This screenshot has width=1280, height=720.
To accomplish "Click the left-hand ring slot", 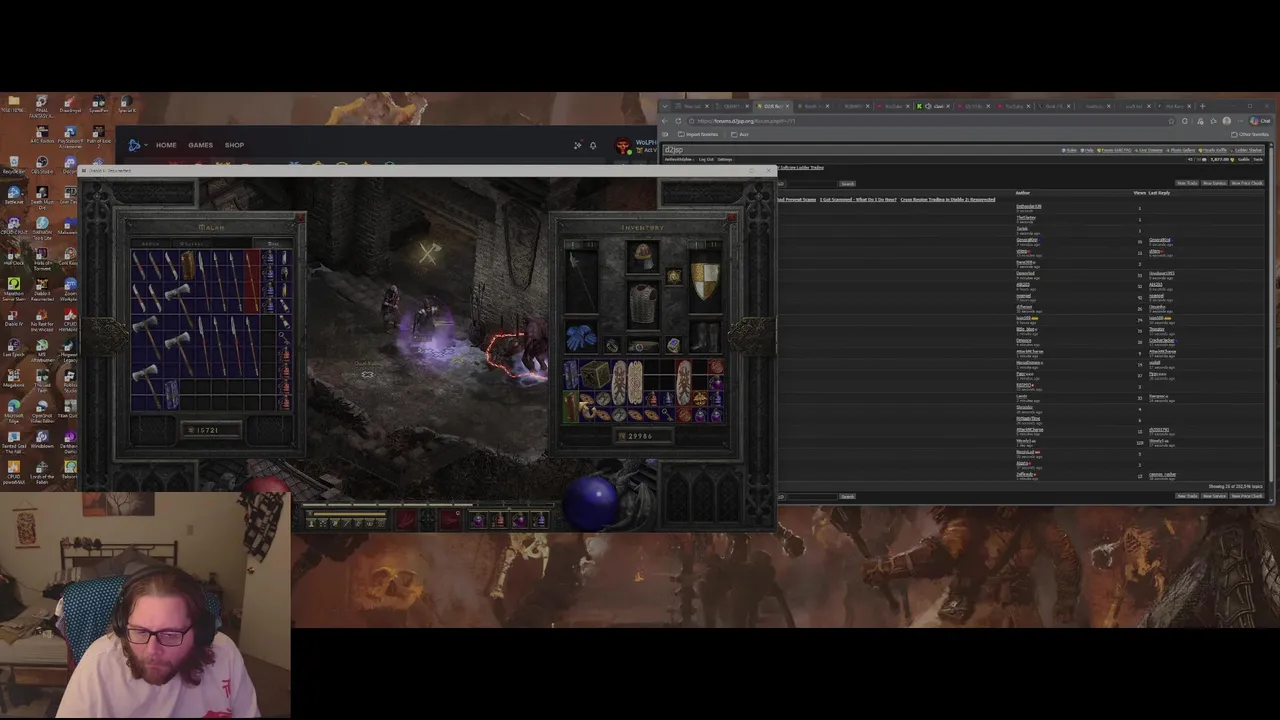I will [x=612, y=345].
